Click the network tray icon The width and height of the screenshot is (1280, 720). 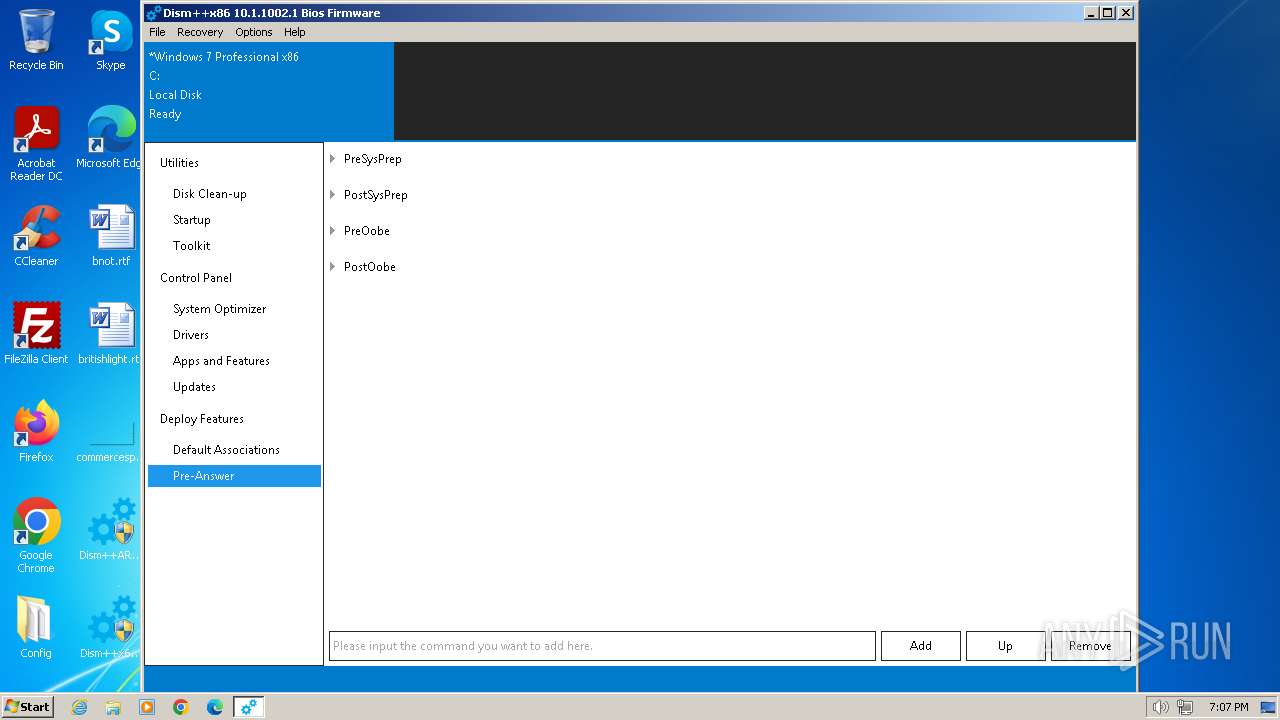1185,707
